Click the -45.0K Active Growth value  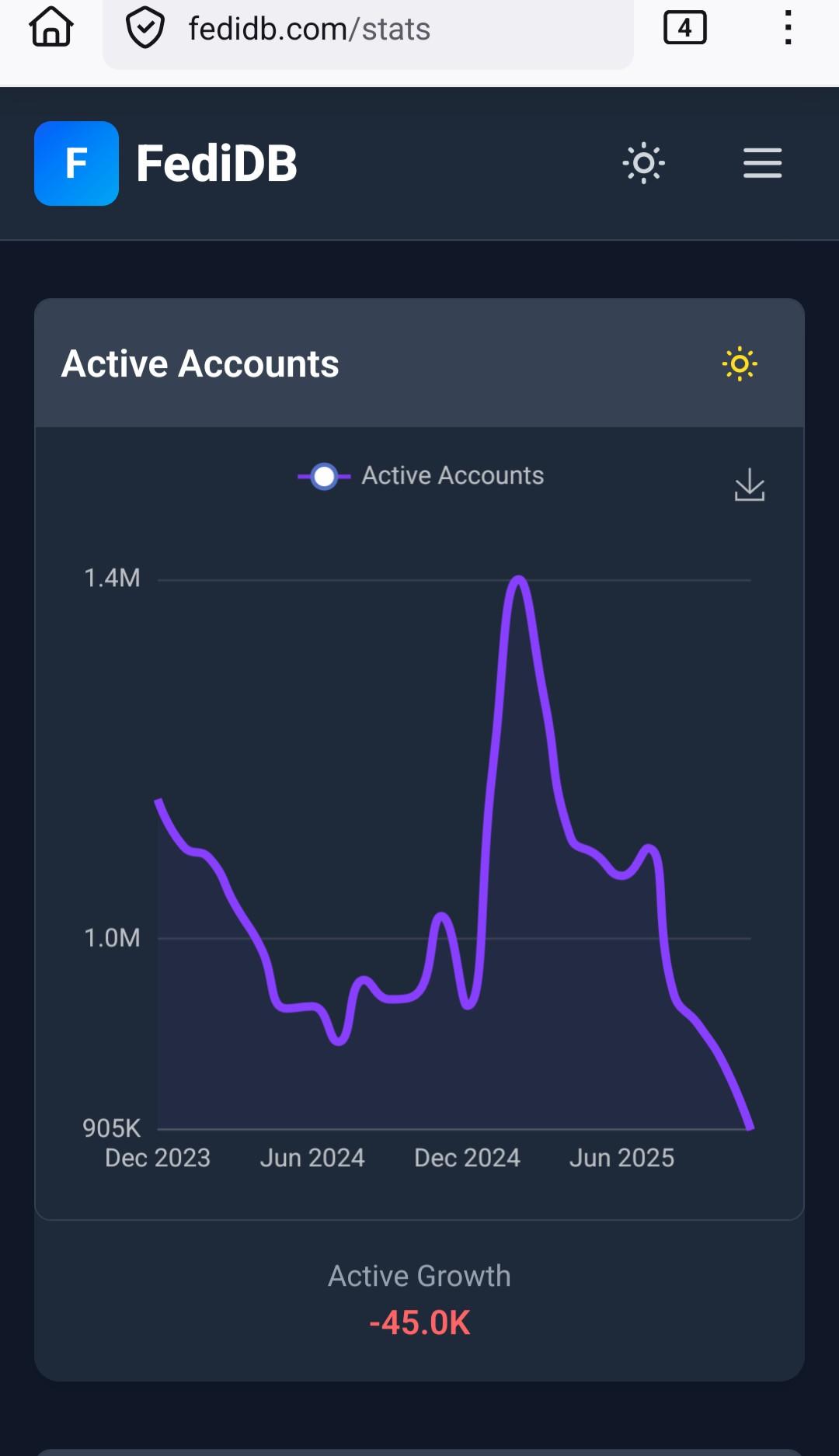(419, 1322)
